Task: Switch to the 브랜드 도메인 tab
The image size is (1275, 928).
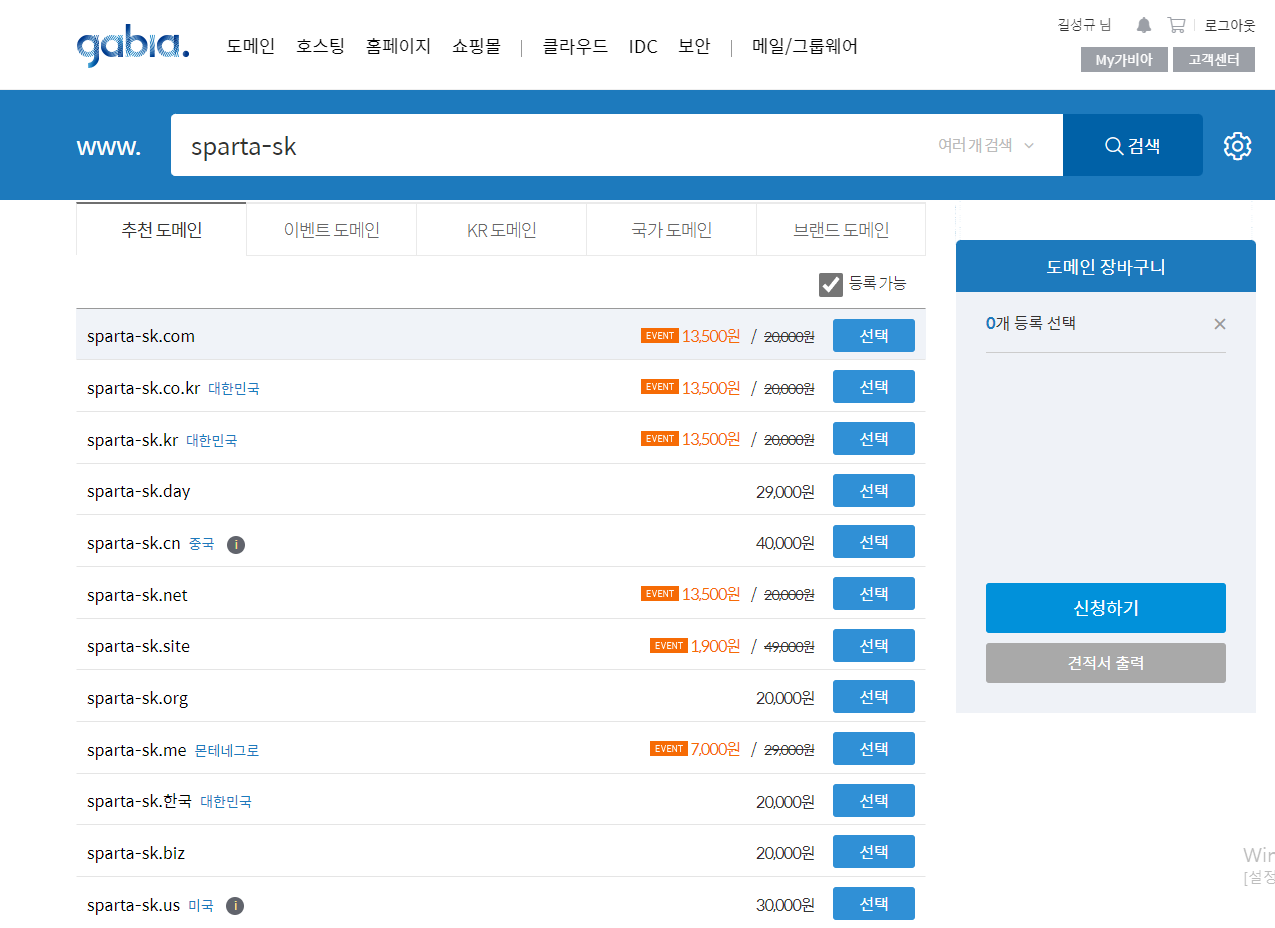Action: [x=841, y=229]
